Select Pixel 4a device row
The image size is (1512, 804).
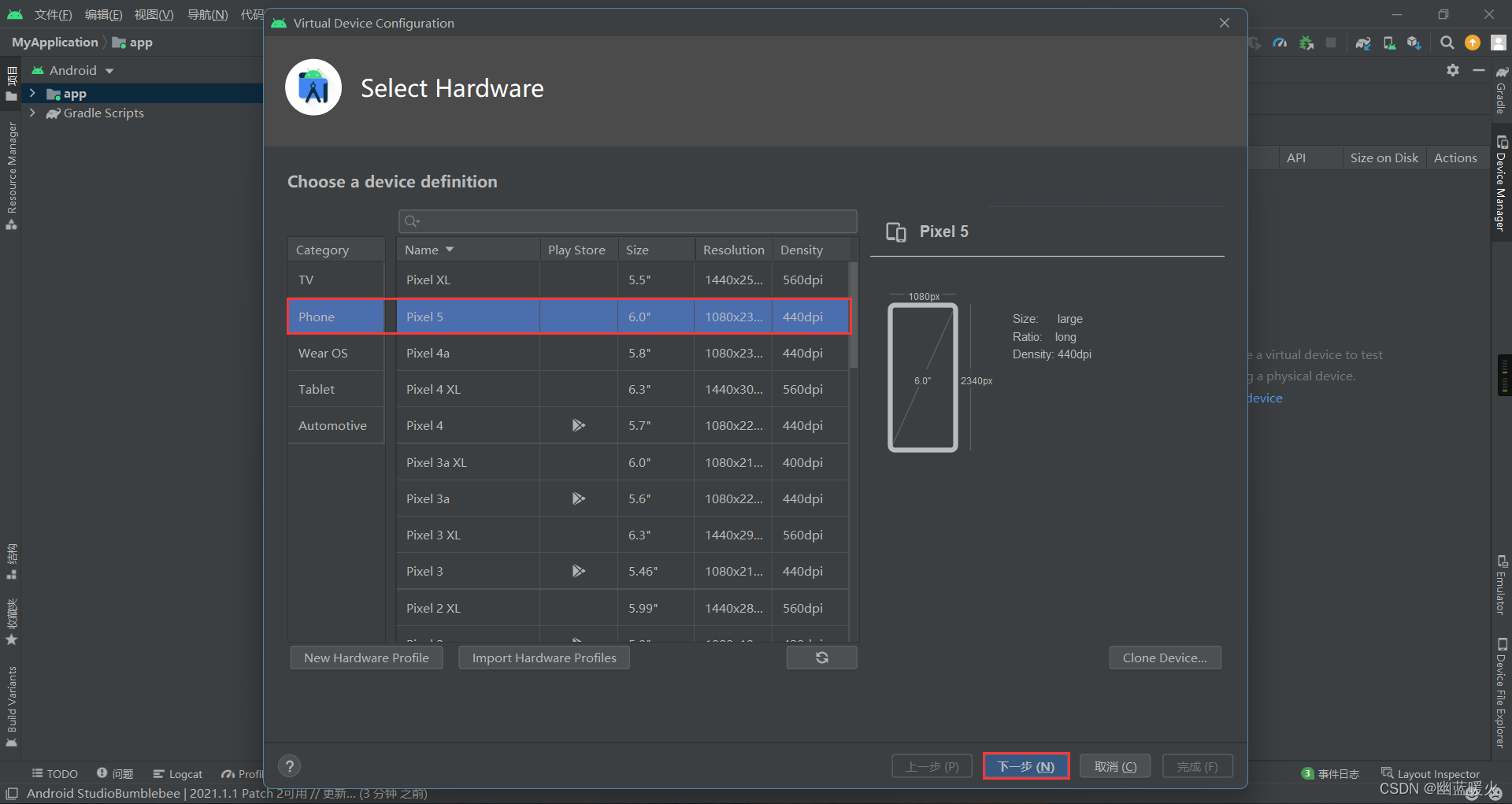tap(622, 353)
